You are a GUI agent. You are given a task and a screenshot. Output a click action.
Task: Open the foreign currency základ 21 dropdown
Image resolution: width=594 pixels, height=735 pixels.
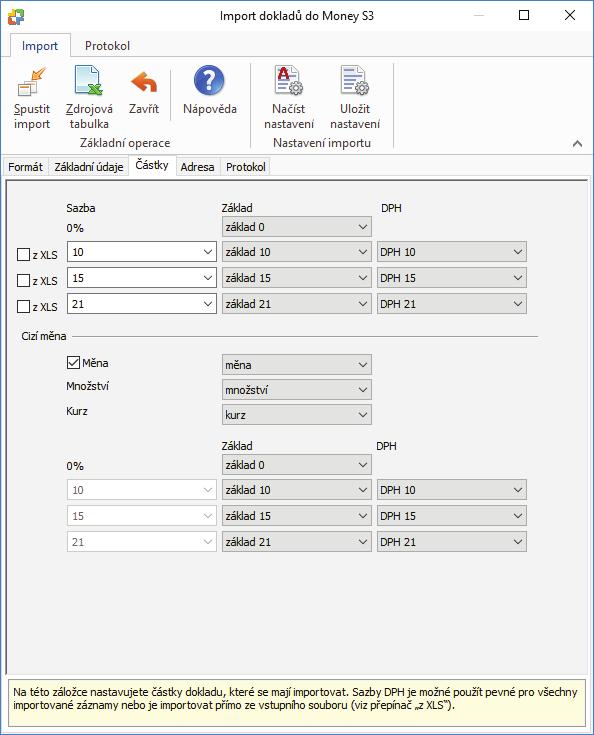(297, 542)
